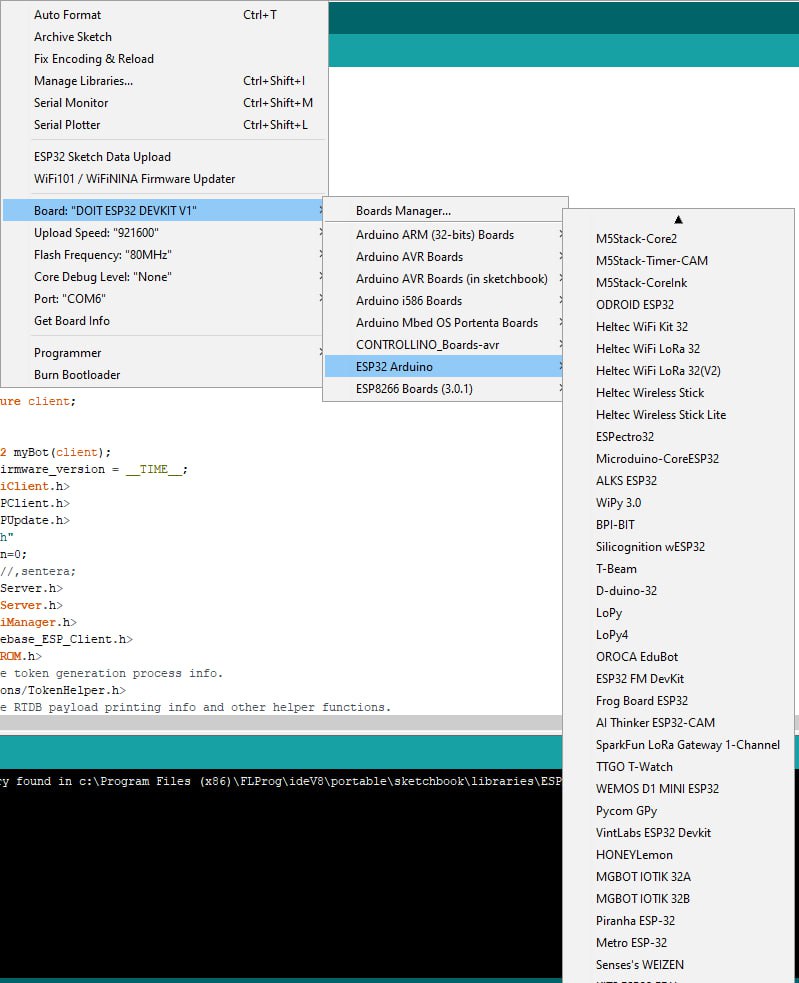Viewport: 799px width, 983px height.
Task: Select MGBOT IOTIK 32A board
Action: click(x=679, y=876)
